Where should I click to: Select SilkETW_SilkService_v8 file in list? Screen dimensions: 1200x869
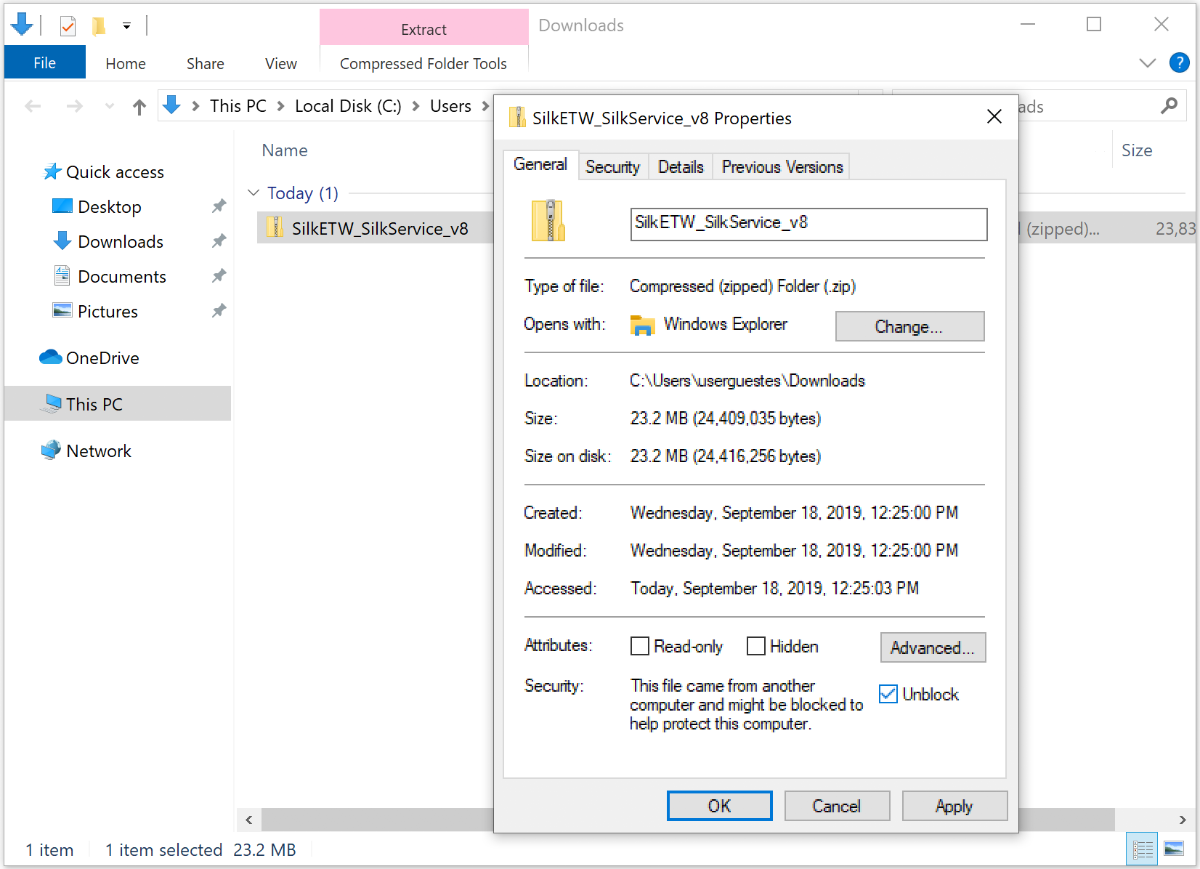[380, 228]
